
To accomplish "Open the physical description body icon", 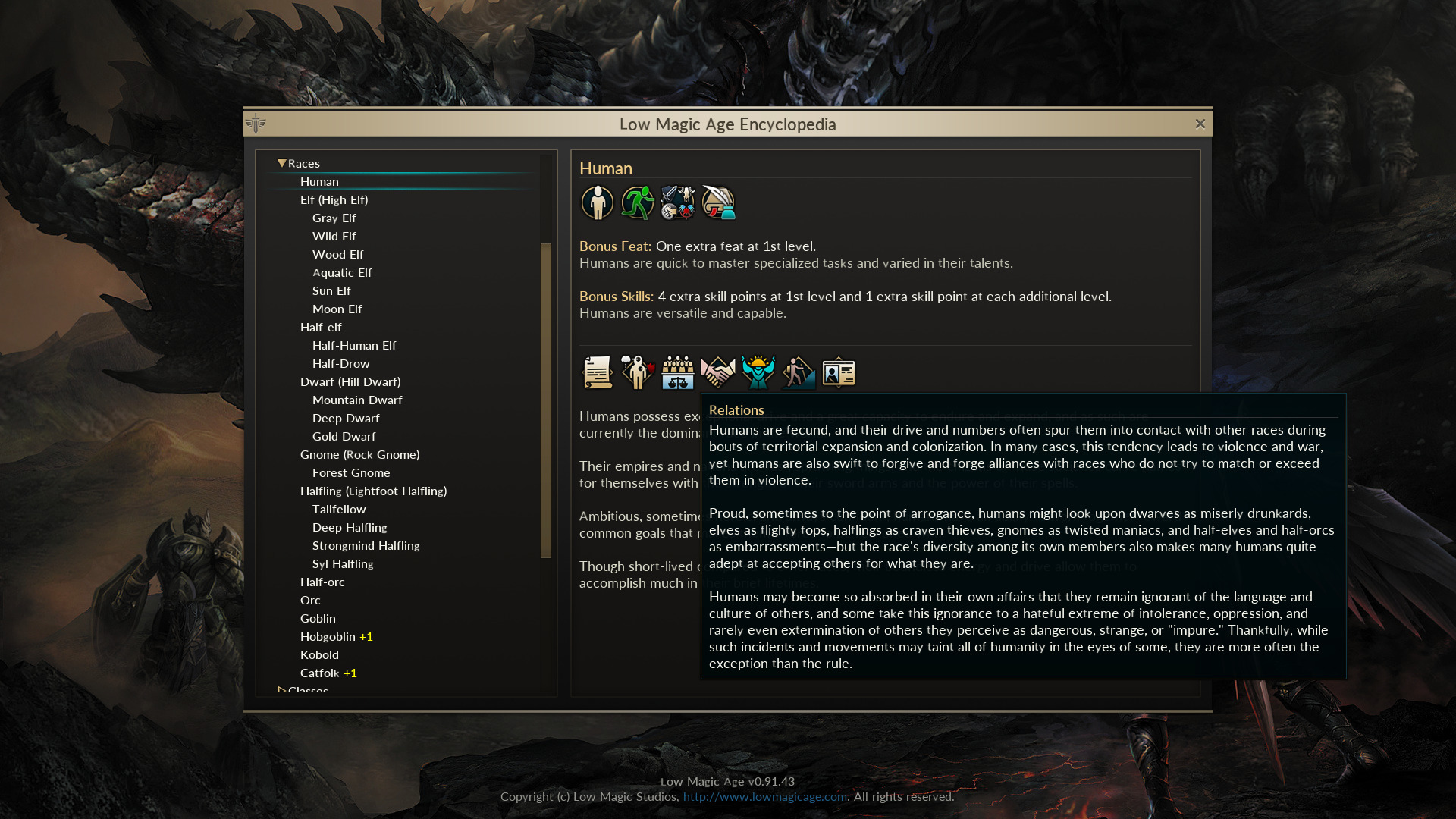I will coord(638,372).
